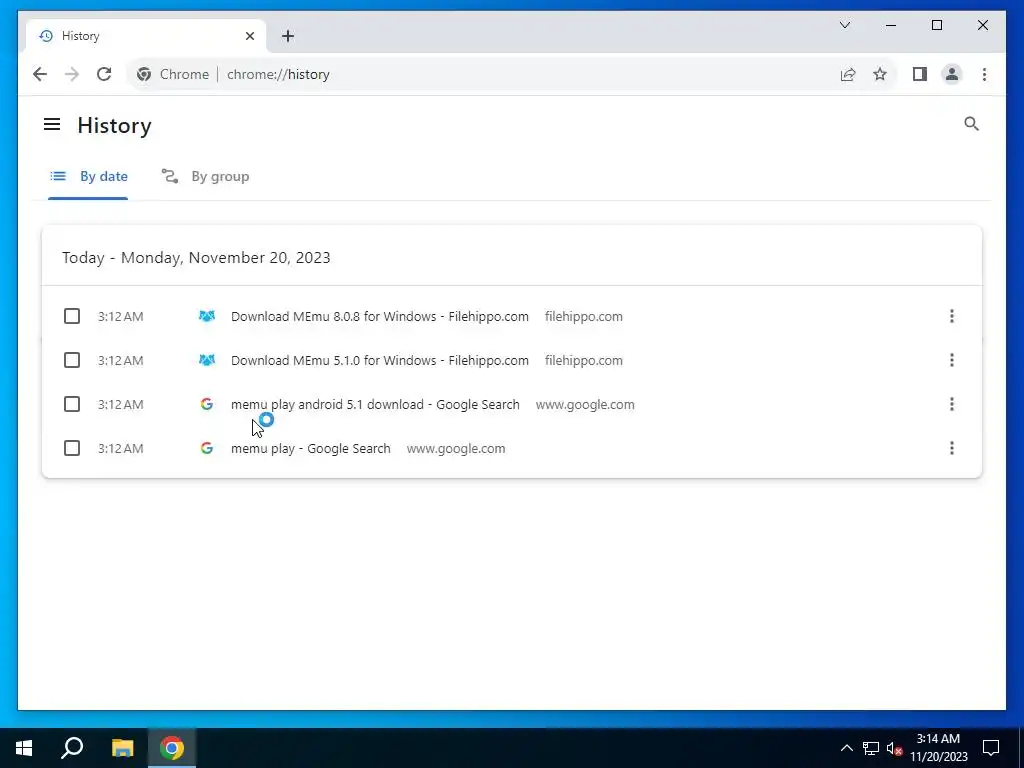The image size is (1024, 768).
Task: Open memu play - Google Search link
Action: click(x=310, y=448)
